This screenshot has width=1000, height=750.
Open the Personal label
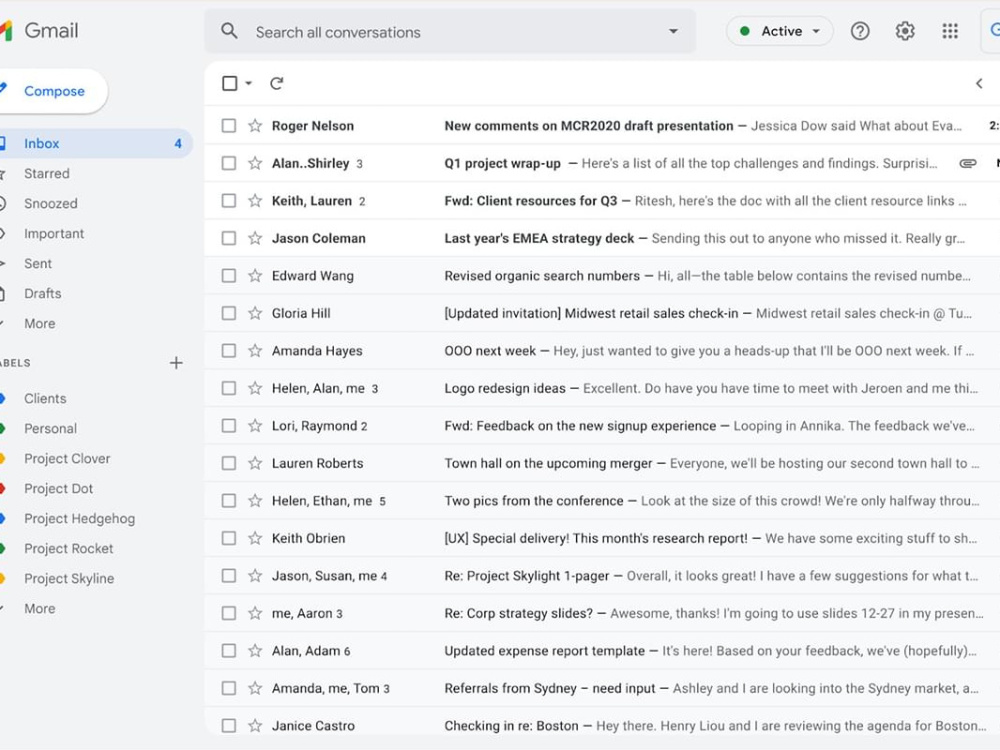(50, 429)
